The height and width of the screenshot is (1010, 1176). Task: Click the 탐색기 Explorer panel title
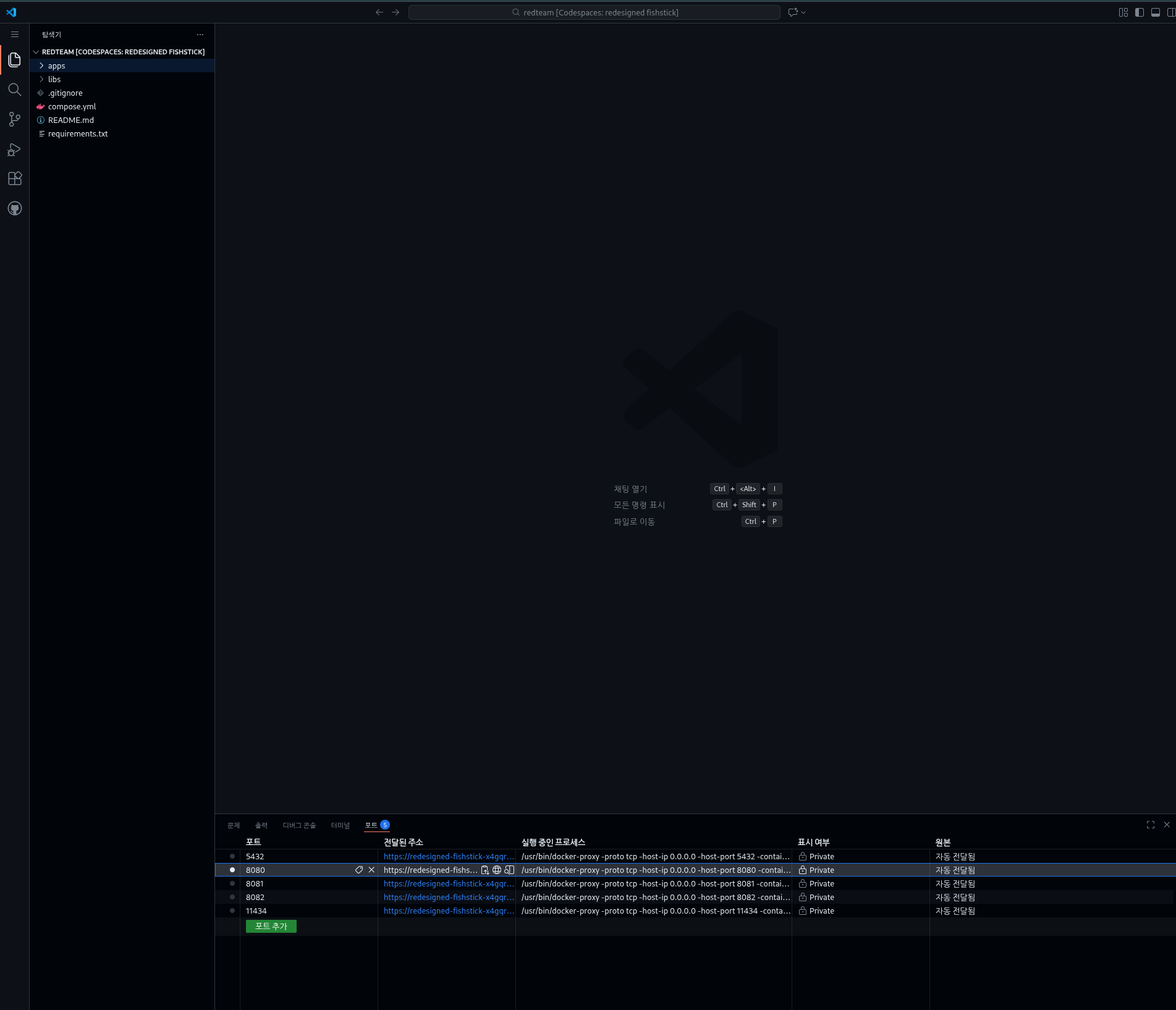click(x=52, y=35)
